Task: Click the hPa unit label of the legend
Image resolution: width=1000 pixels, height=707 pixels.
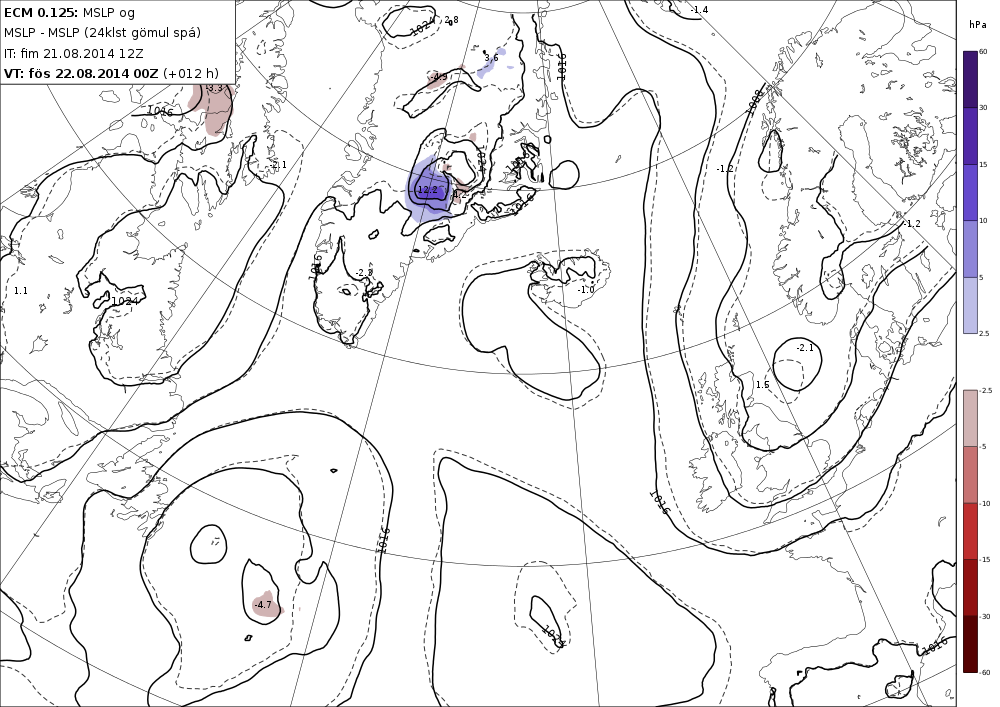Action: 976,25
